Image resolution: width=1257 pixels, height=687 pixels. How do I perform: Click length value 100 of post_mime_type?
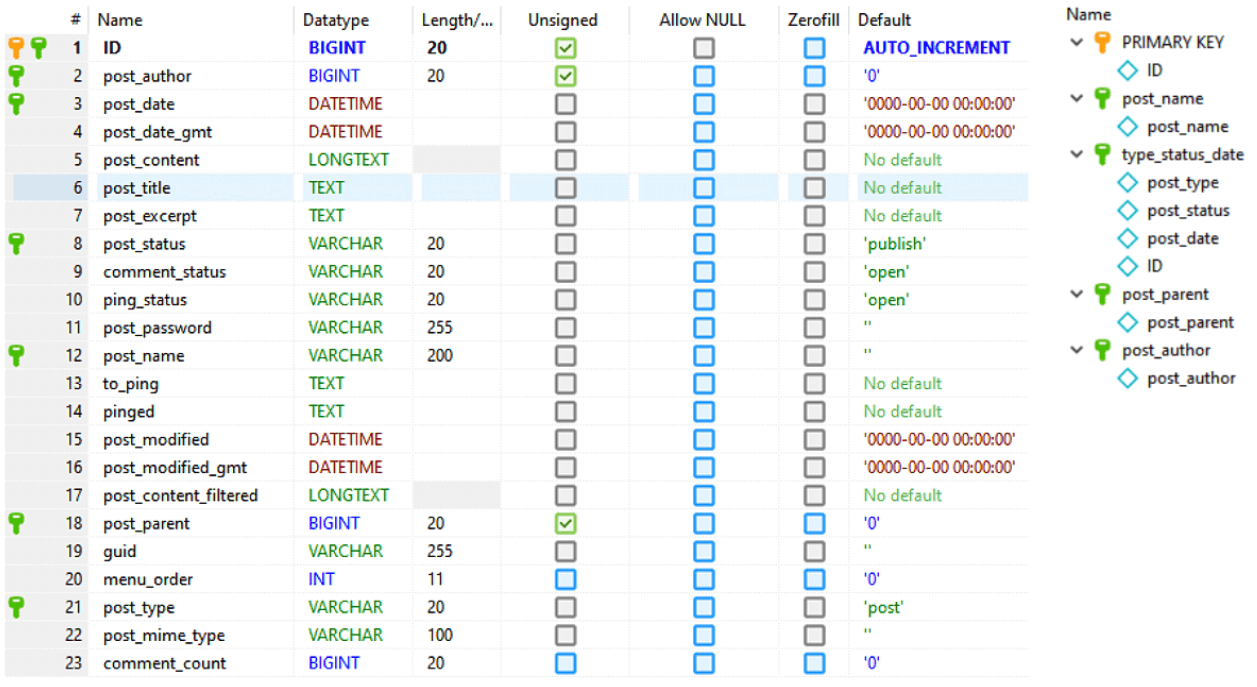tap(439, 635)
